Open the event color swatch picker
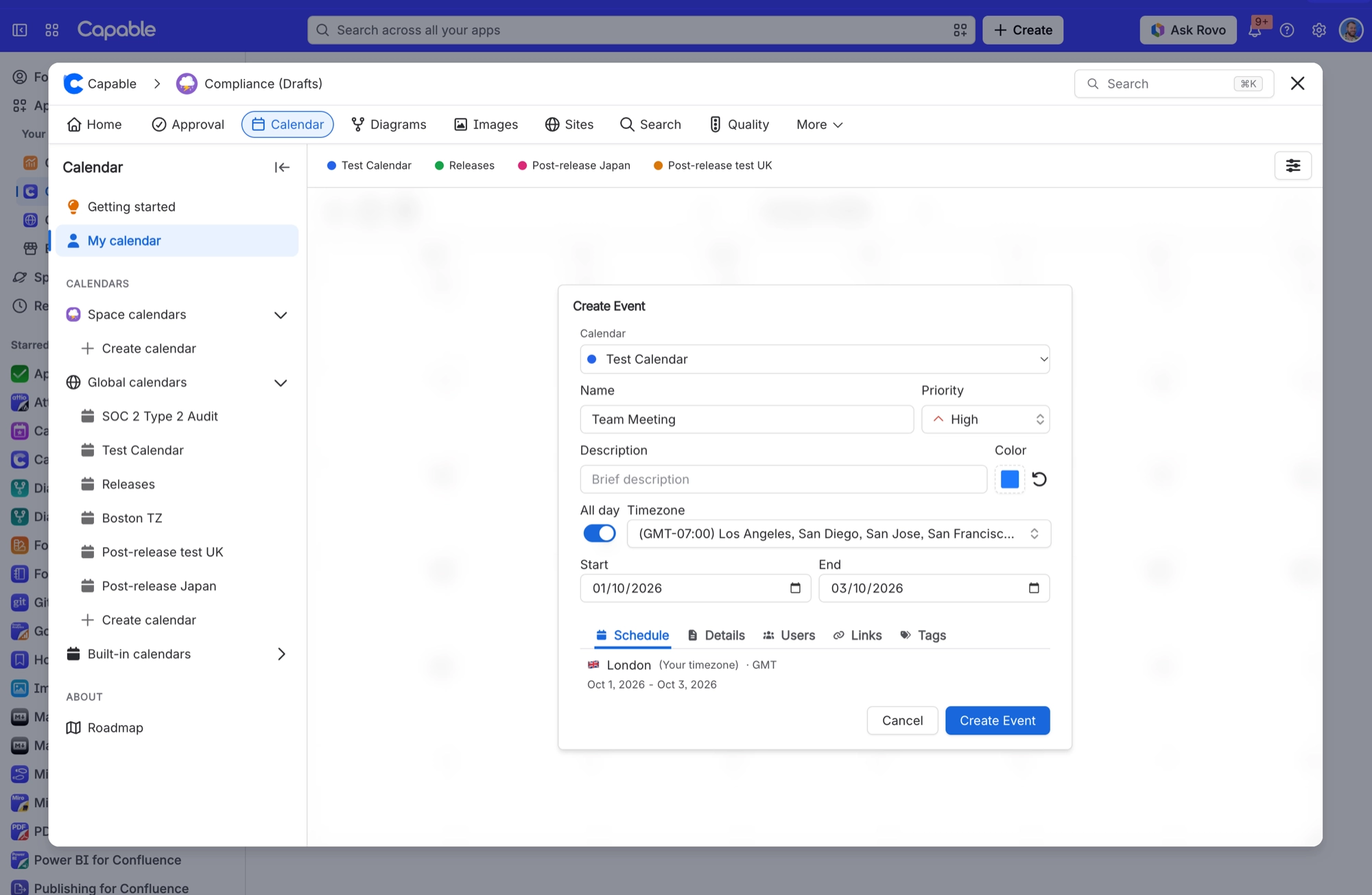Viewport: 1372px width, 895px height. (1009, 479)
